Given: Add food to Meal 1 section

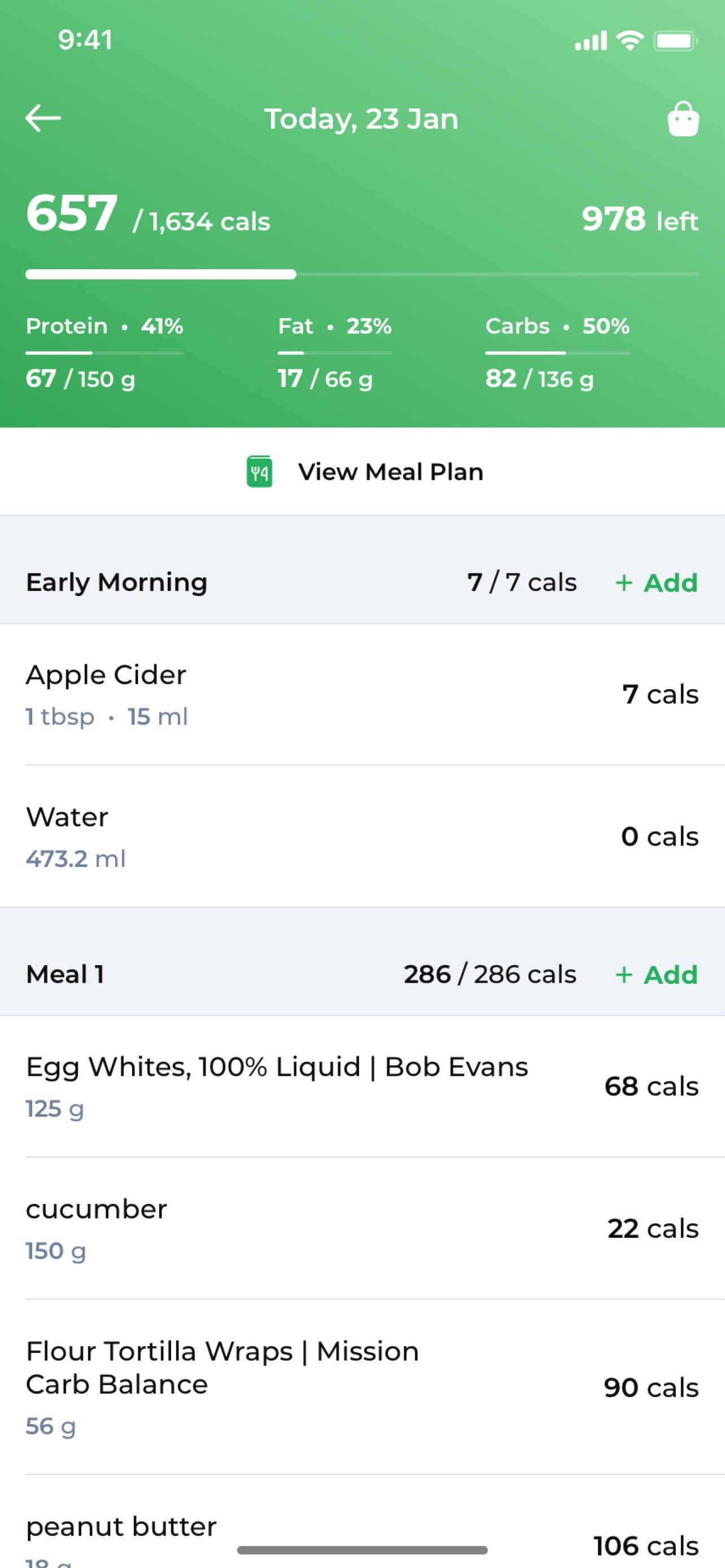Looking at the screenshot, I should 656,975.
